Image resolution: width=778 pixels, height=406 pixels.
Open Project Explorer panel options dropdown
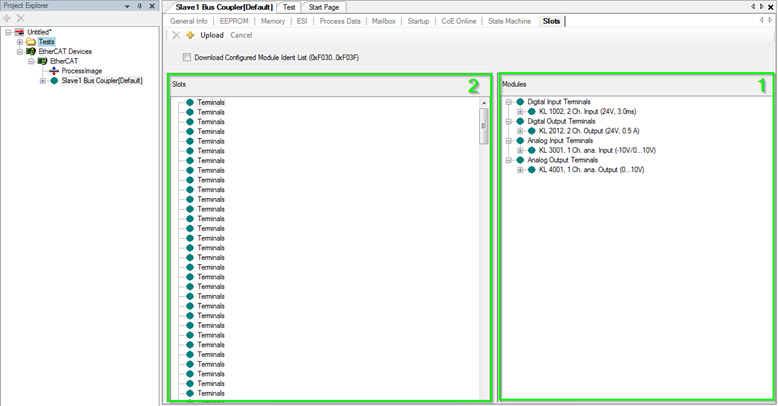click(x=127, y=6)
